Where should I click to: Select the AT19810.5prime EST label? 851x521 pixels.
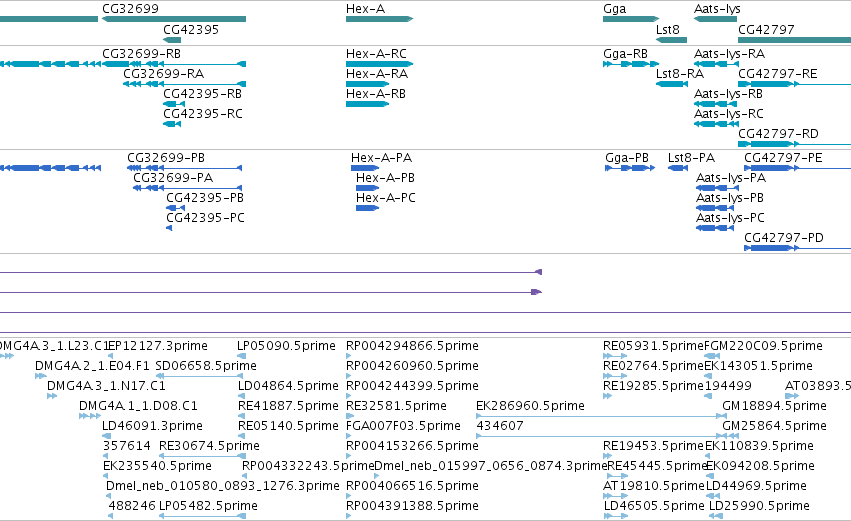point(653,486)
